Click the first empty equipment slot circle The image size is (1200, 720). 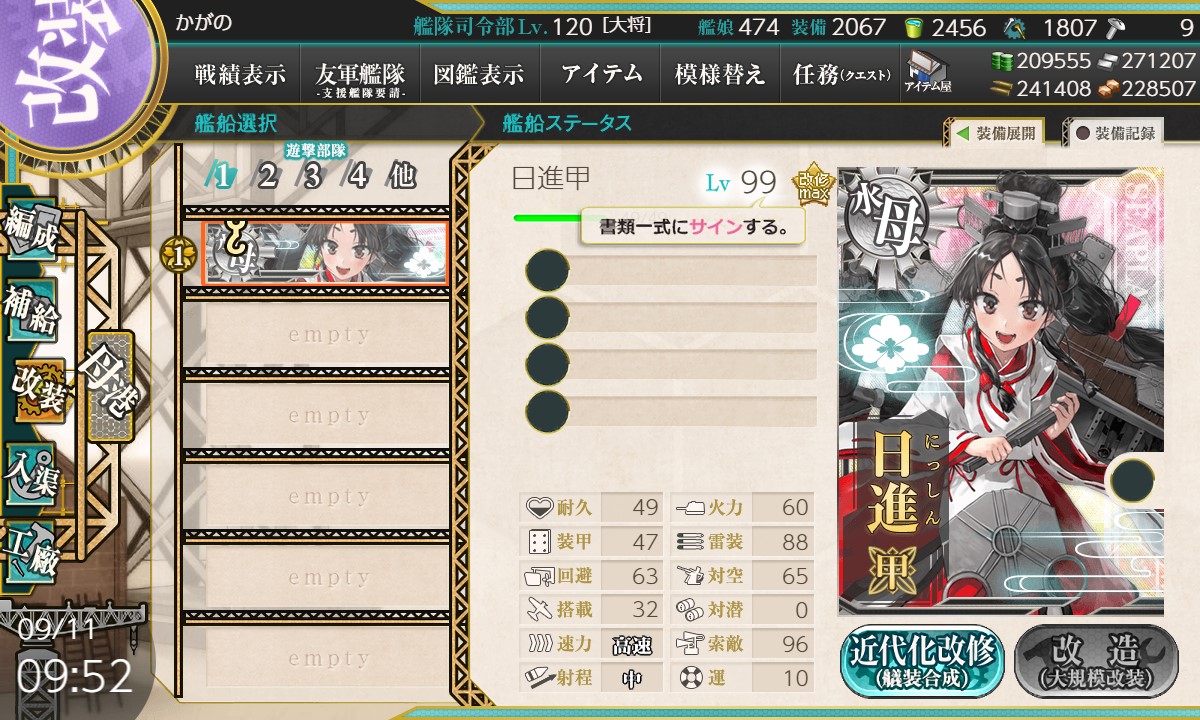coord(547,271)
